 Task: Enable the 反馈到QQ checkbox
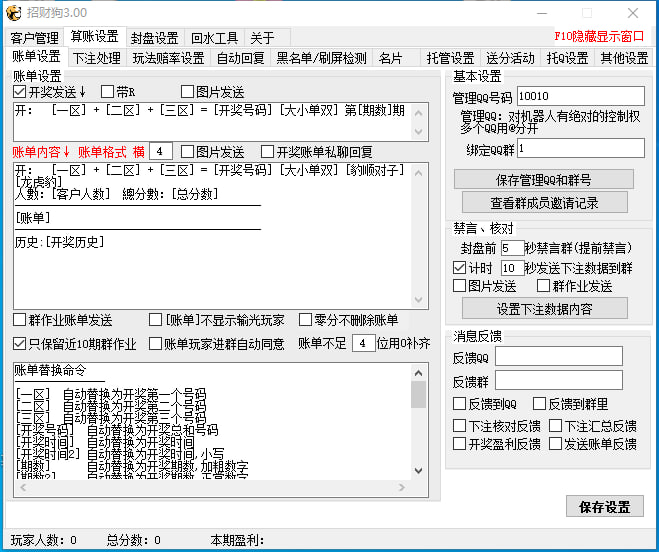click(460, 404)
